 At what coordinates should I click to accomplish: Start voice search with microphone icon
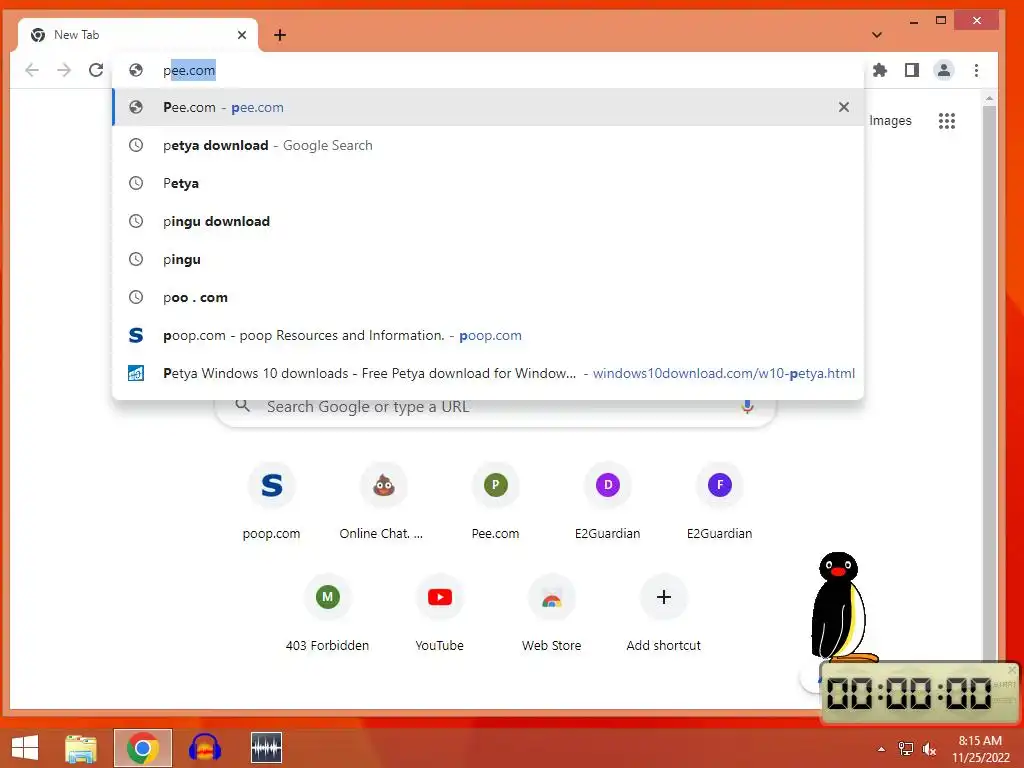click(x=748, y=407)
